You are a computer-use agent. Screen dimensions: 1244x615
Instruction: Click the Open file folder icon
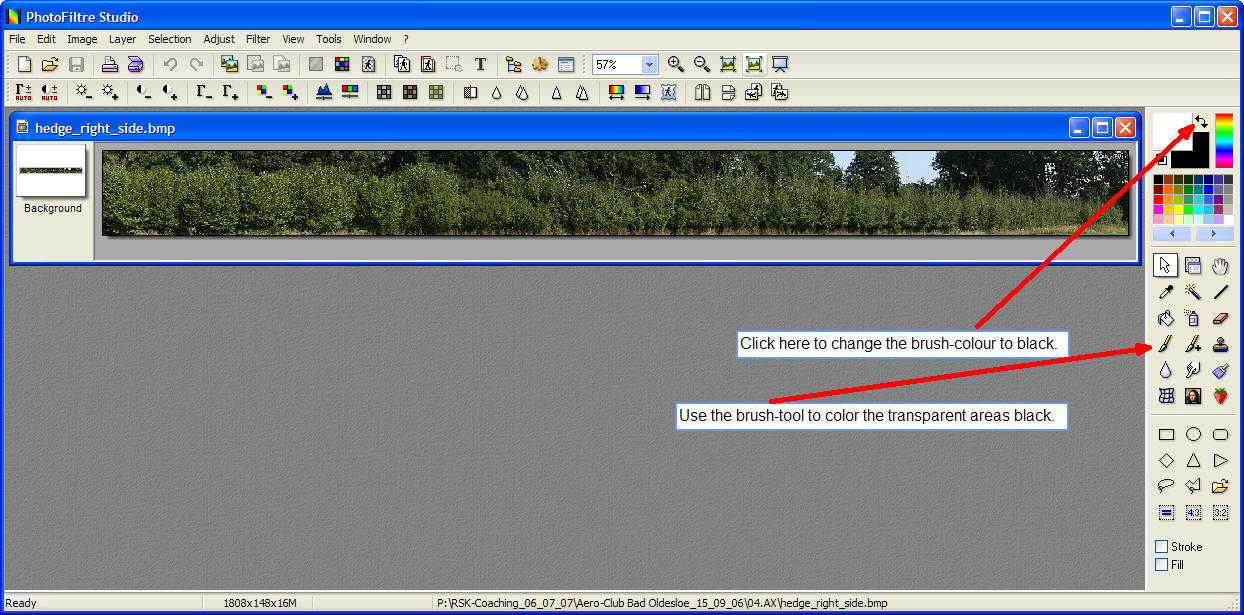50,64
